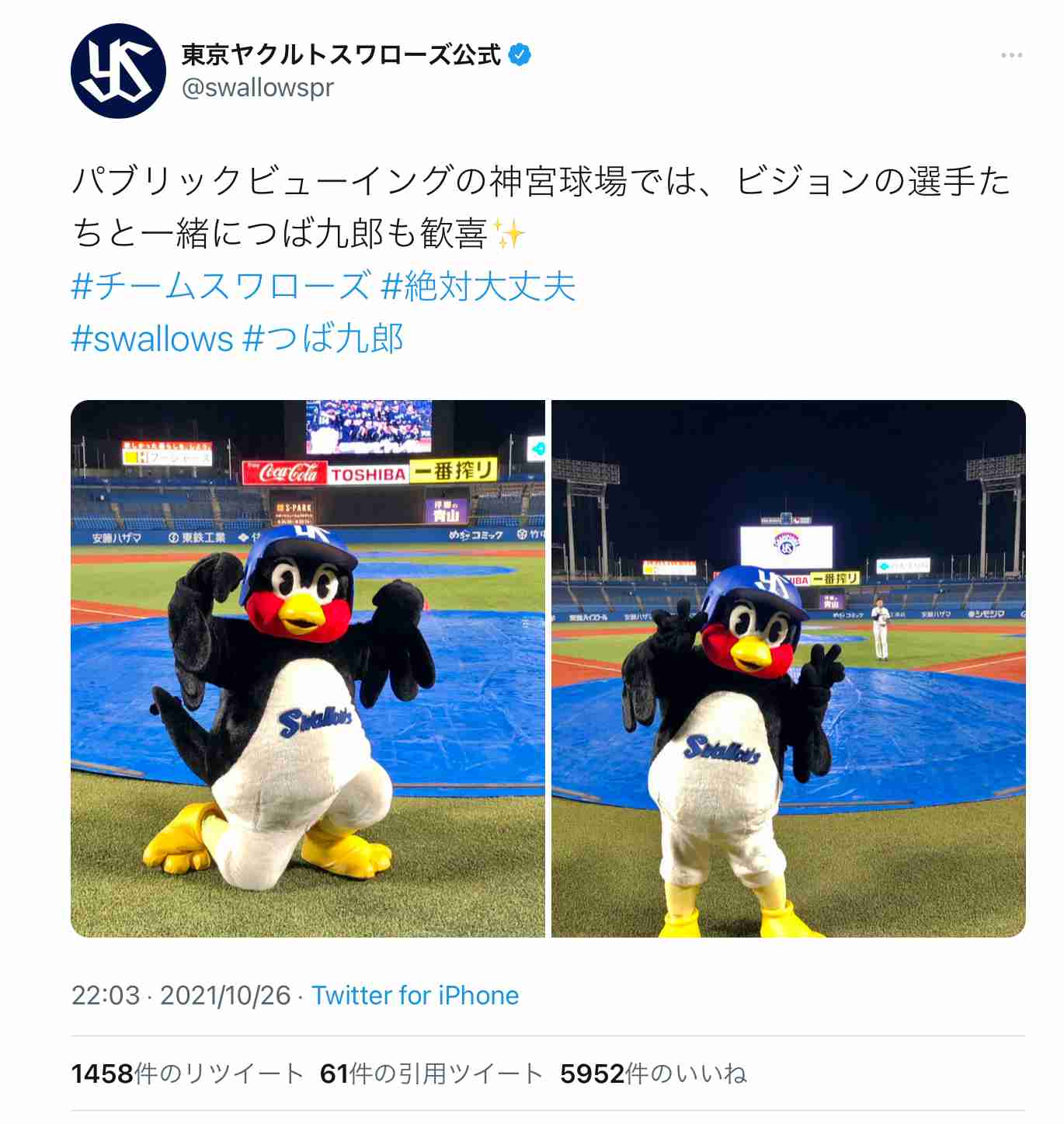The height and width of the screenshot is (1124, 1064).
Task: Click the @swallowspr handle
Action: pos(257,88)
